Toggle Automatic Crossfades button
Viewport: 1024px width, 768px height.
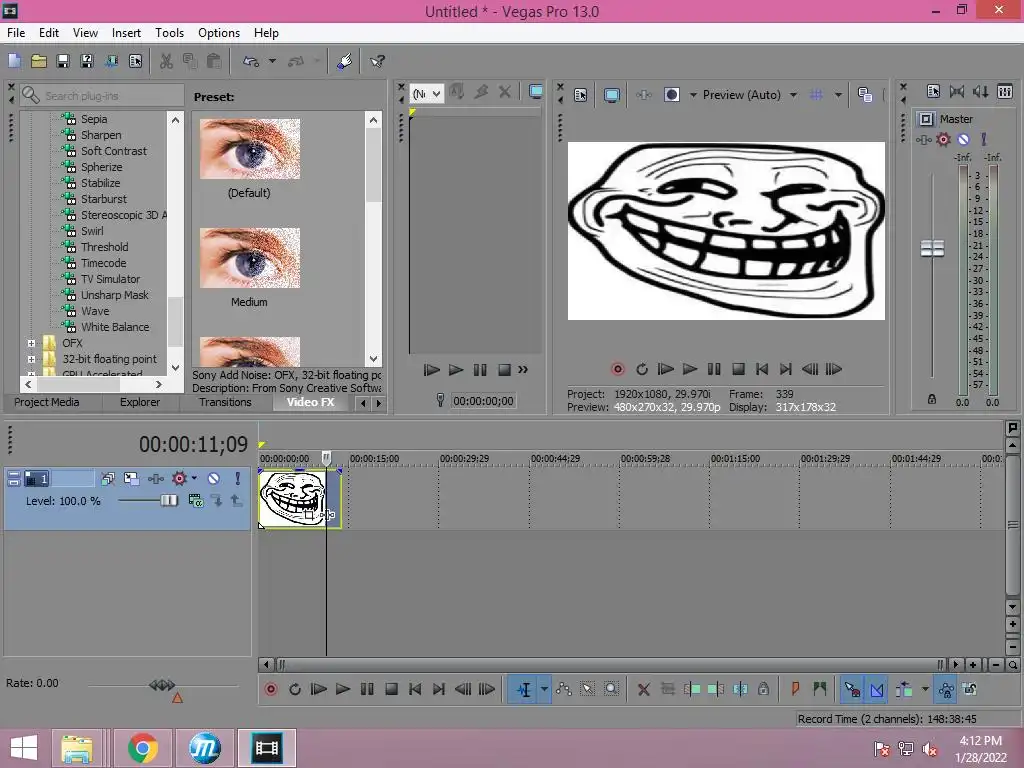click(877, 690)
